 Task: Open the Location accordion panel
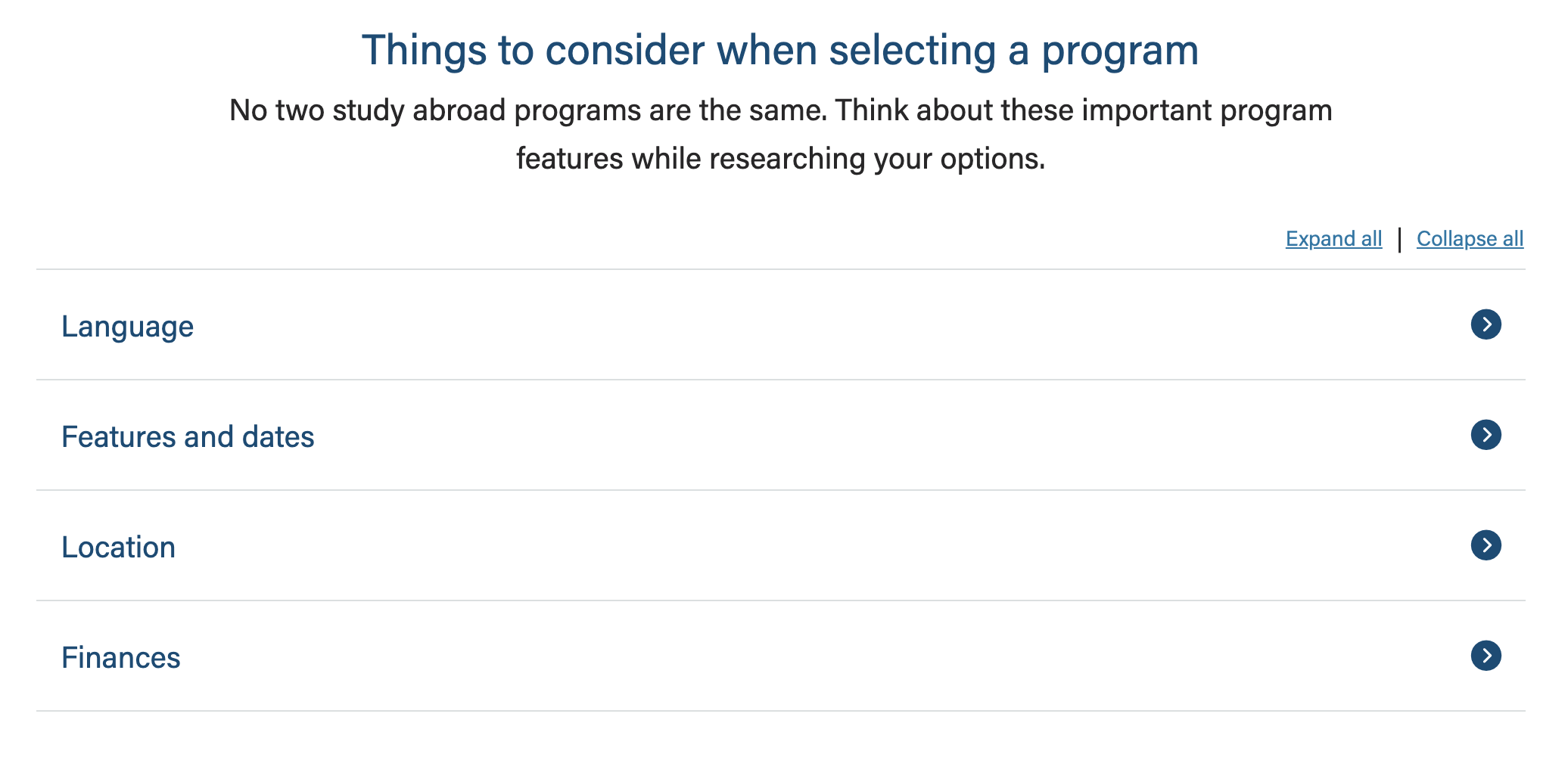tap(779, 546)
